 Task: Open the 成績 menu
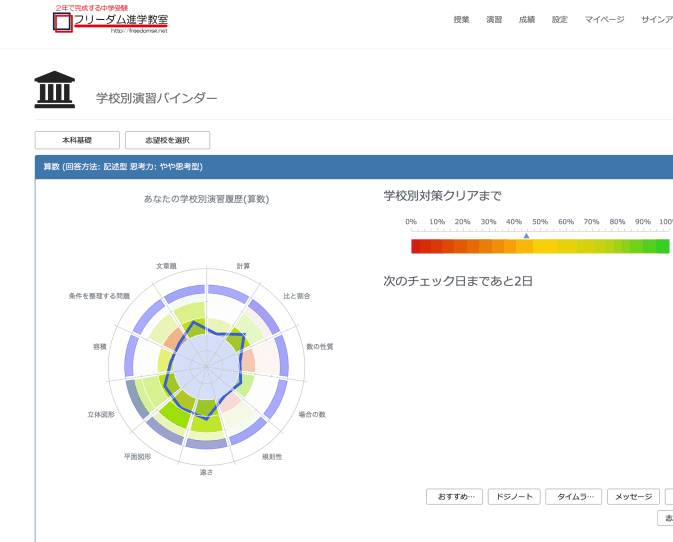coord(527,19)
